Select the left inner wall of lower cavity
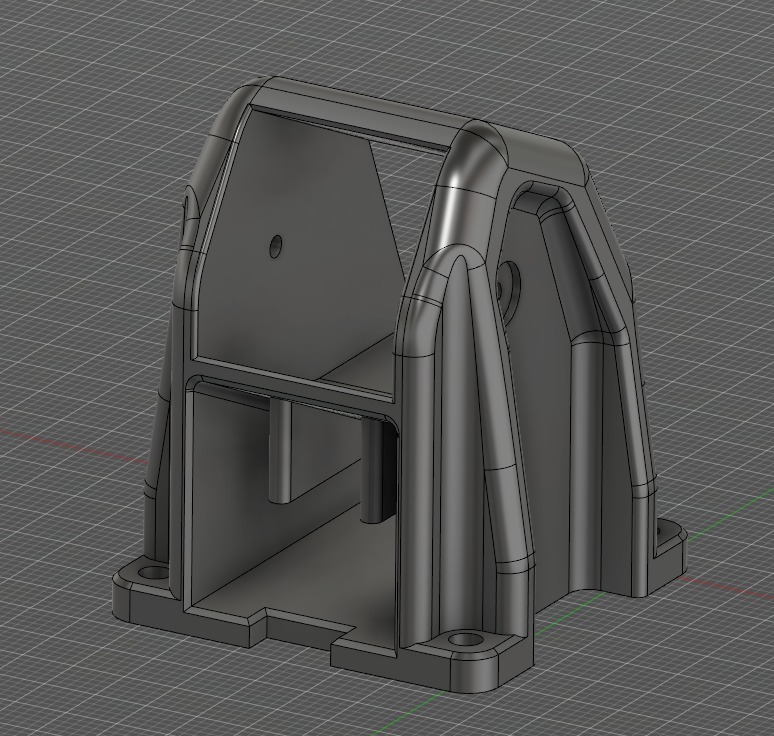The width and height of the screenshot is (774, 736). (x=227, y=494)
